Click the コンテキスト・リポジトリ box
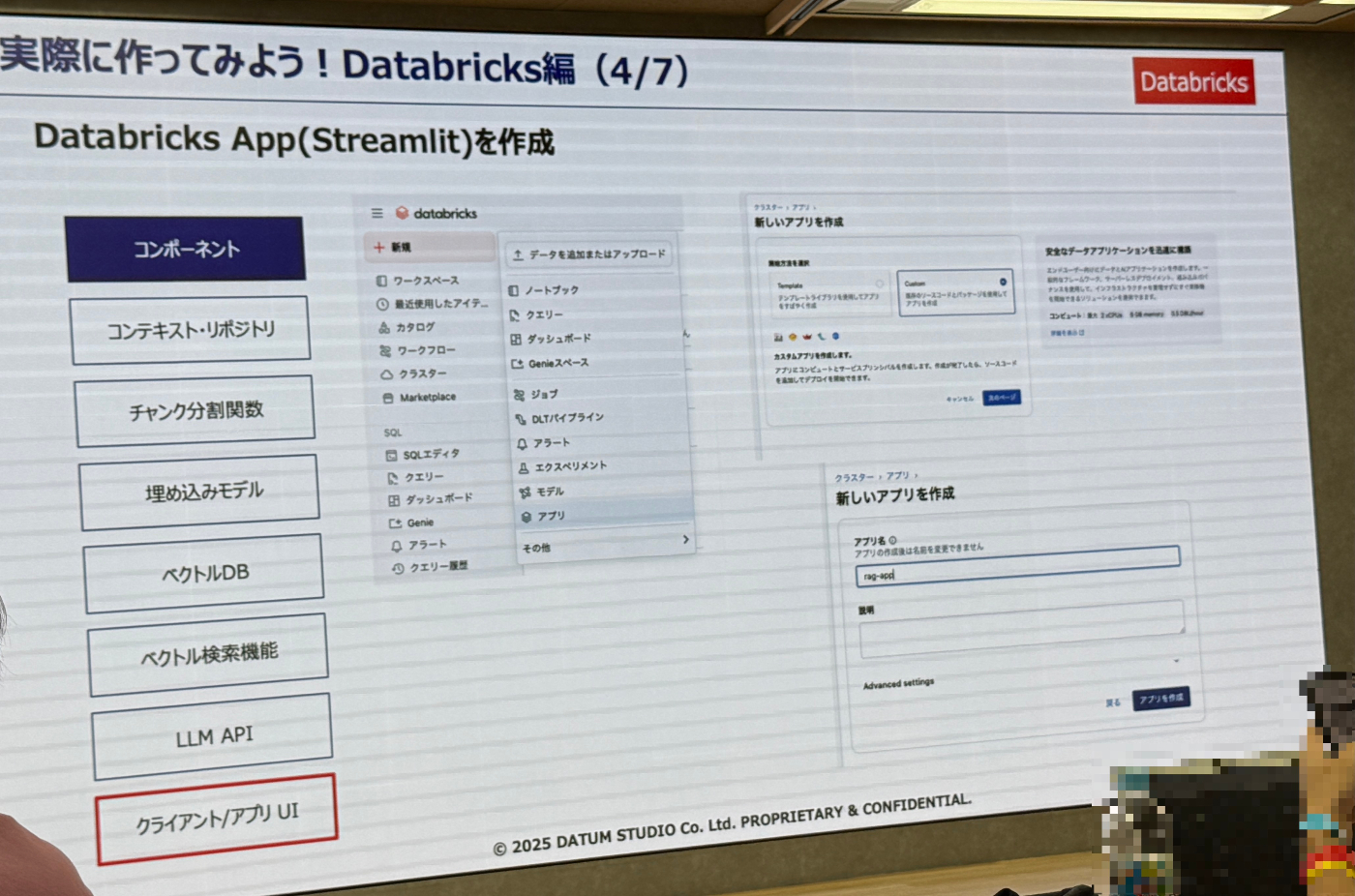Image resolution: width=1355 pixels, height=896 pixels. (191, 330)
